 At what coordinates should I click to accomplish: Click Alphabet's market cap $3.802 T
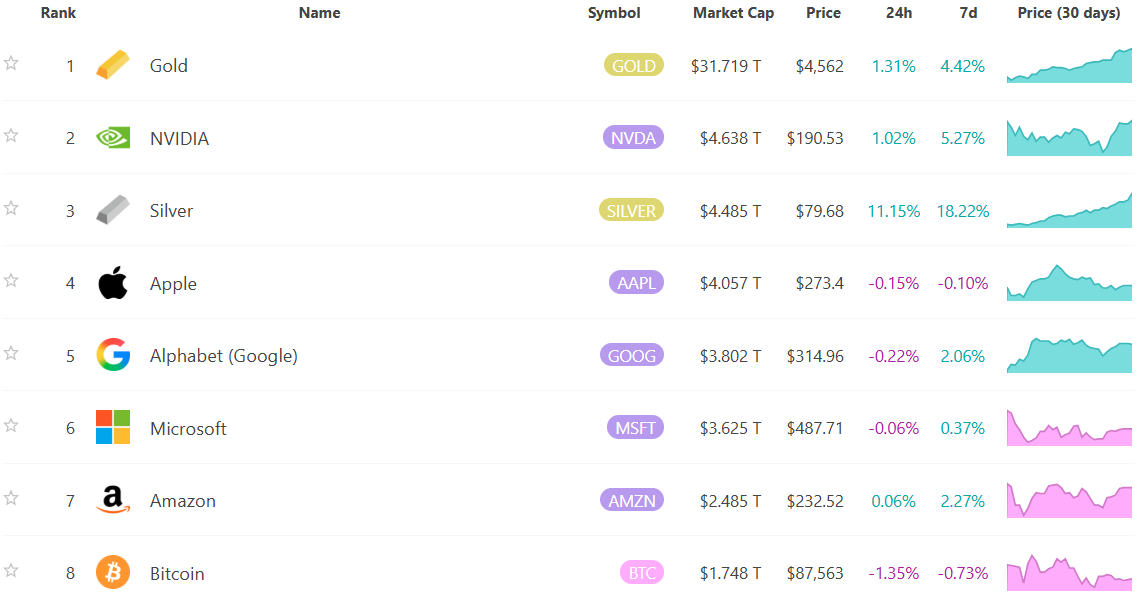point(731,356)
